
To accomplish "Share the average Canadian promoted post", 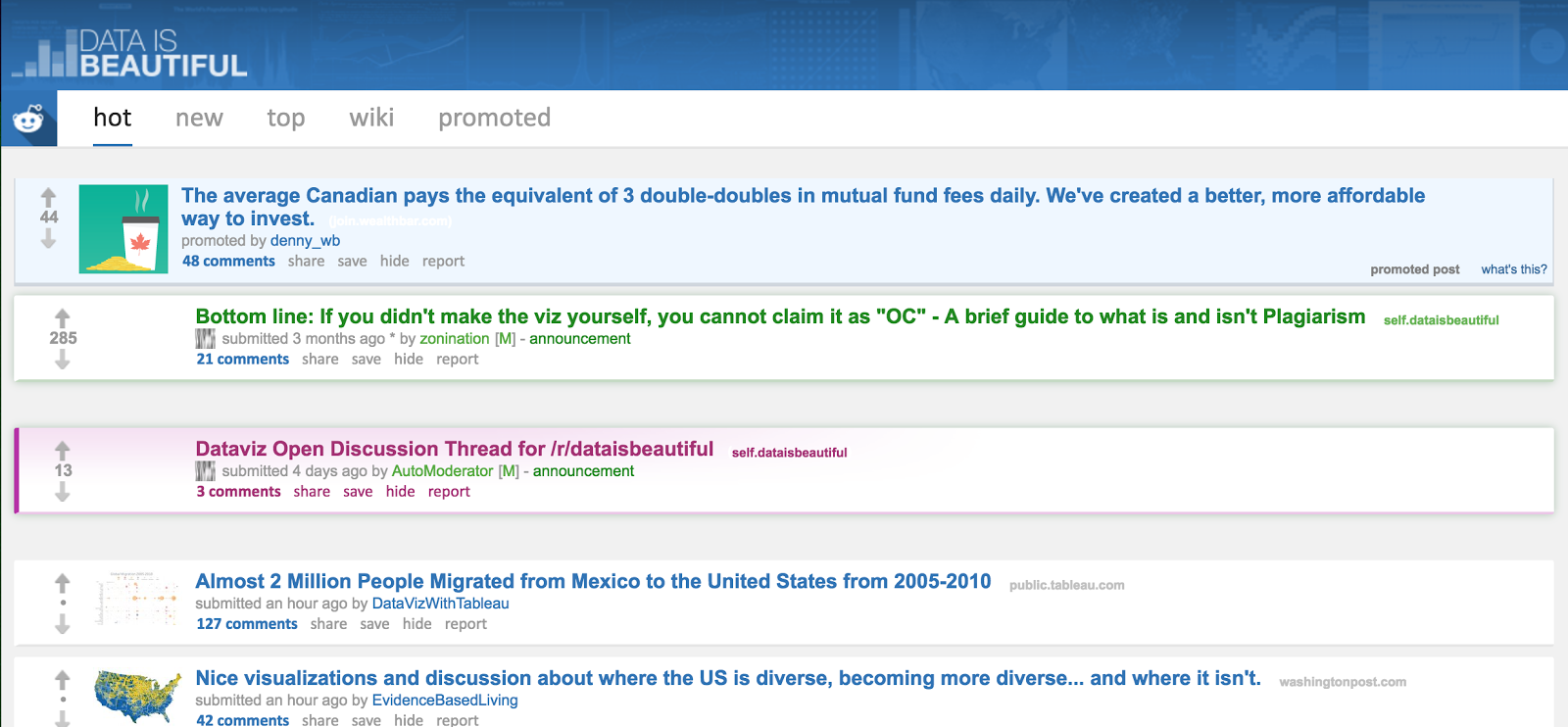I will [x=306, y=261].
